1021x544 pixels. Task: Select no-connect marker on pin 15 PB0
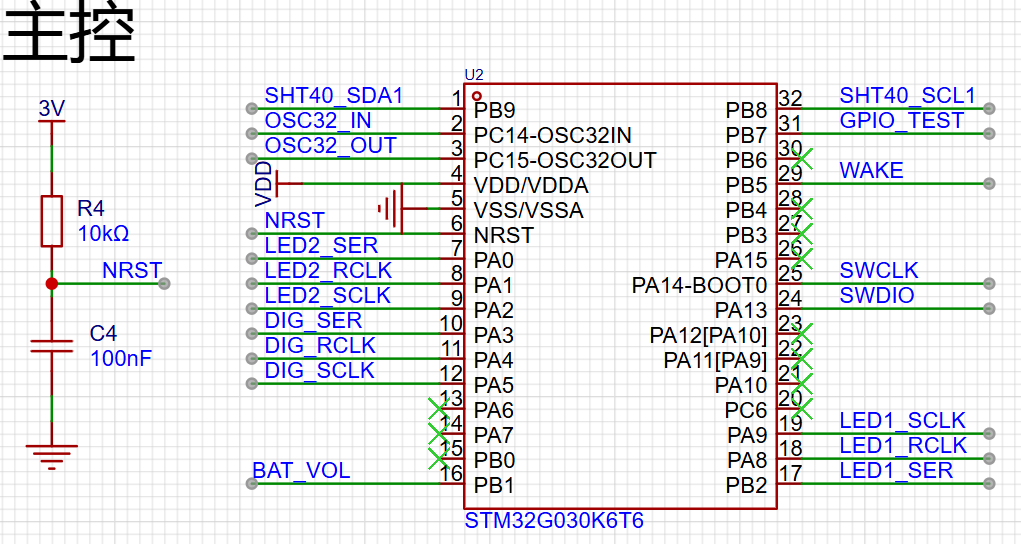pyautogui.click(x=438, y=459)
